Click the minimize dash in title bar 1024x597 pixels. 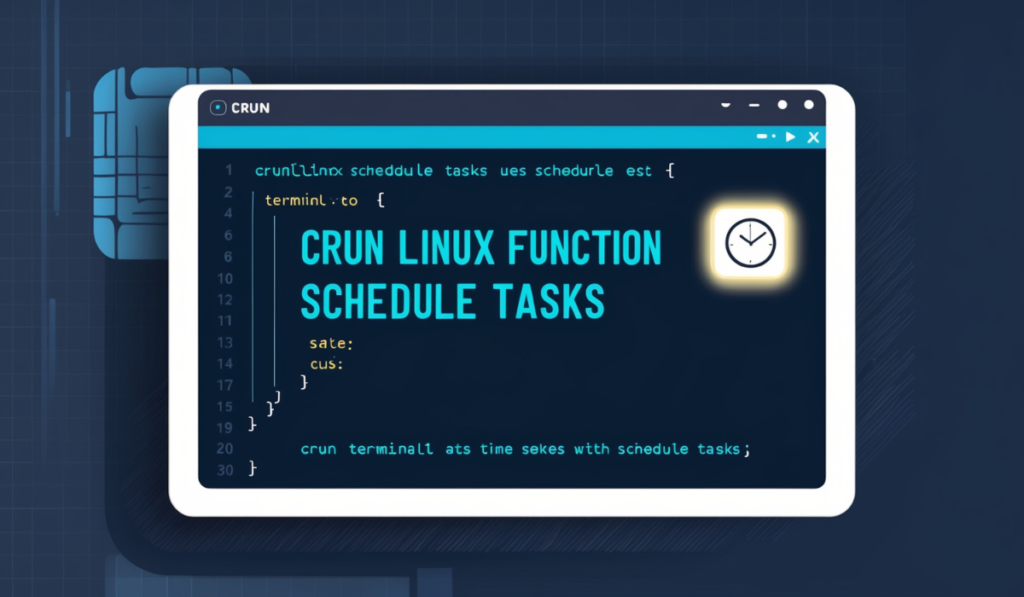click(754, 105)
